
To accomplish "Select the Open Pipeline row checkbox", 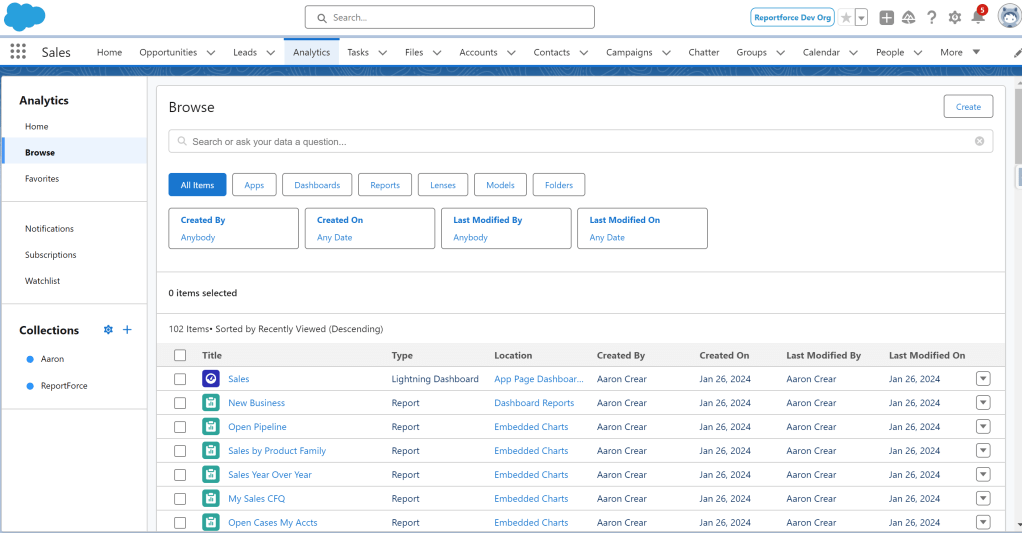I will (x=180, y=427).
